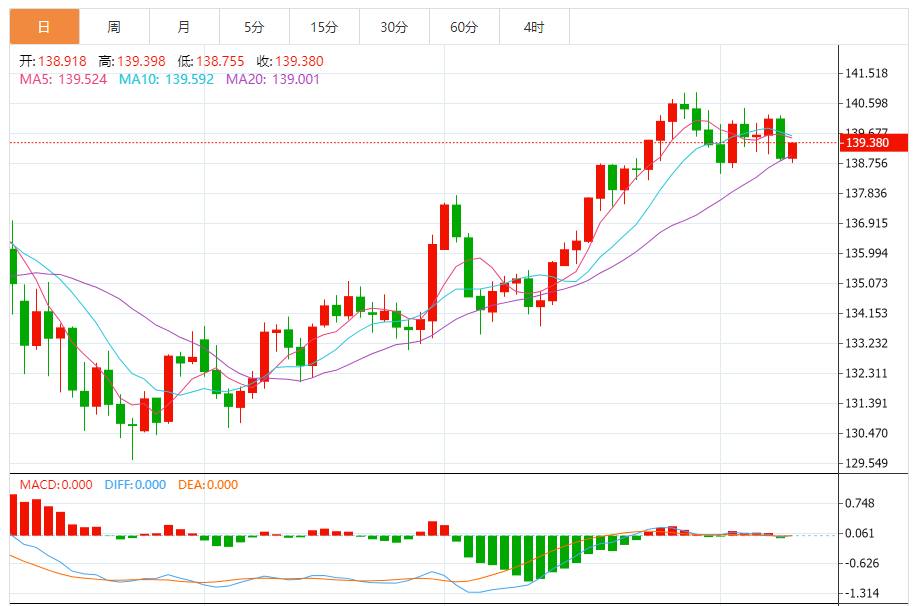Click the tallest red MACD bar at left
Viewport: 918px width, 606px height.
point(13,515)
